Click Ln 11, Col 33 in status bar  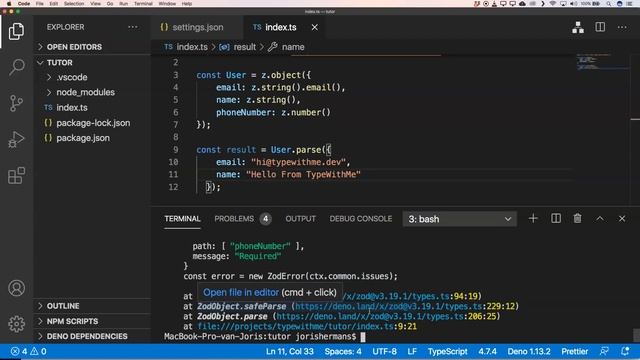(x=290, y=351)
